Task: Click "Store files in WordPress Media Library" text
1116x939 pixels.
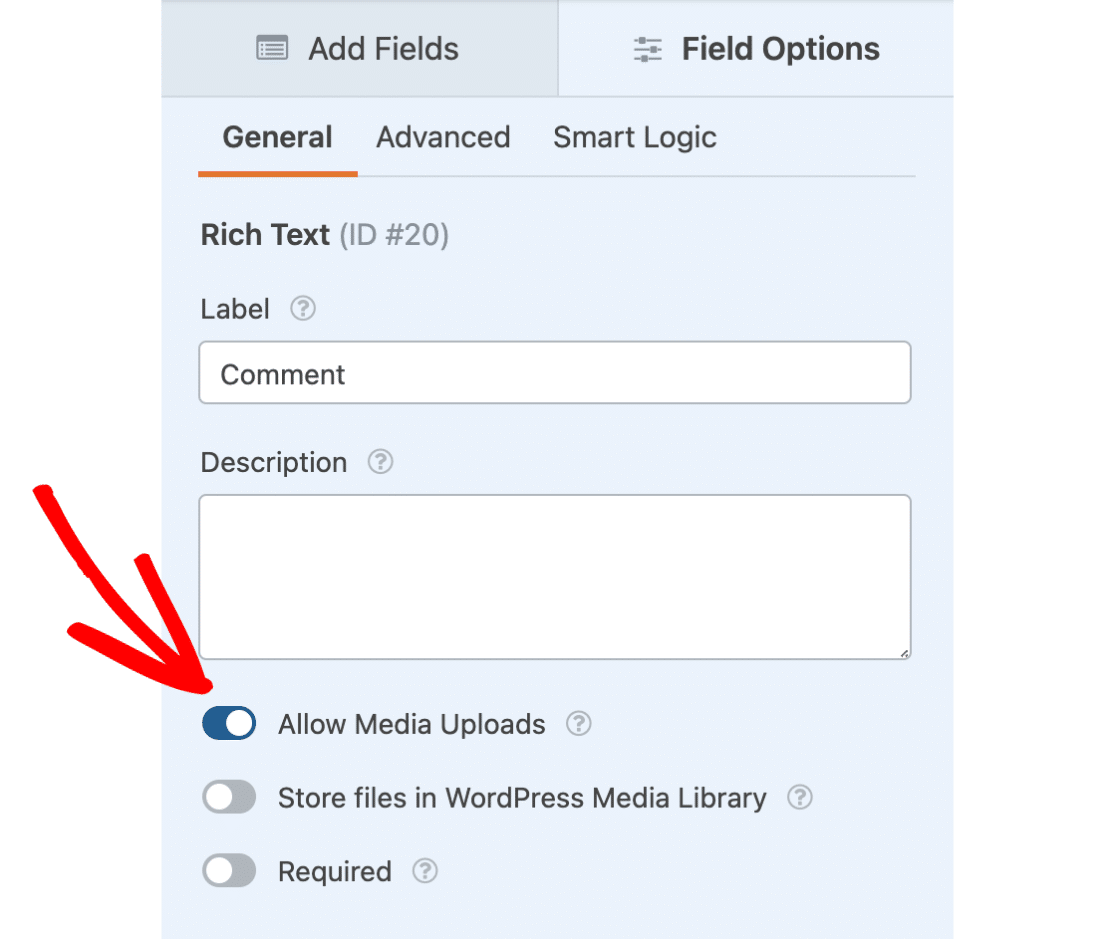Action: point(522,798)
